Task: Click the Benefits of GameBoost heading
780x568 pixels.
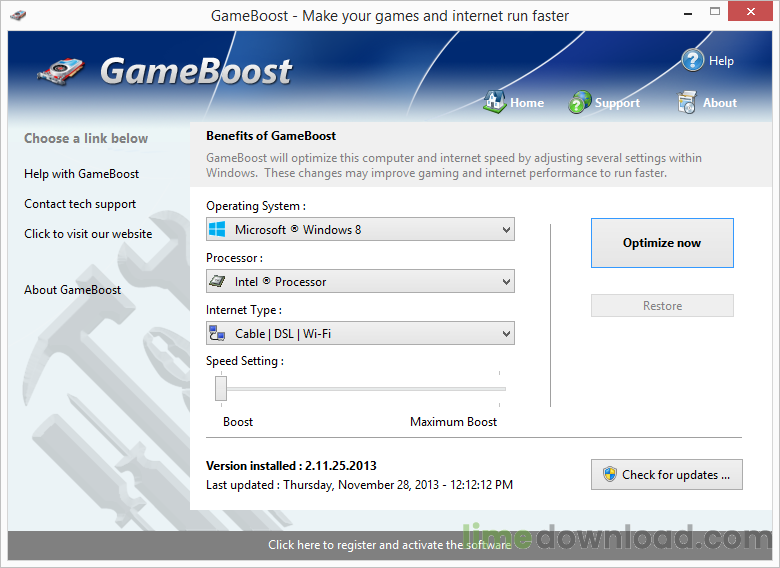Action: (271, 136)
